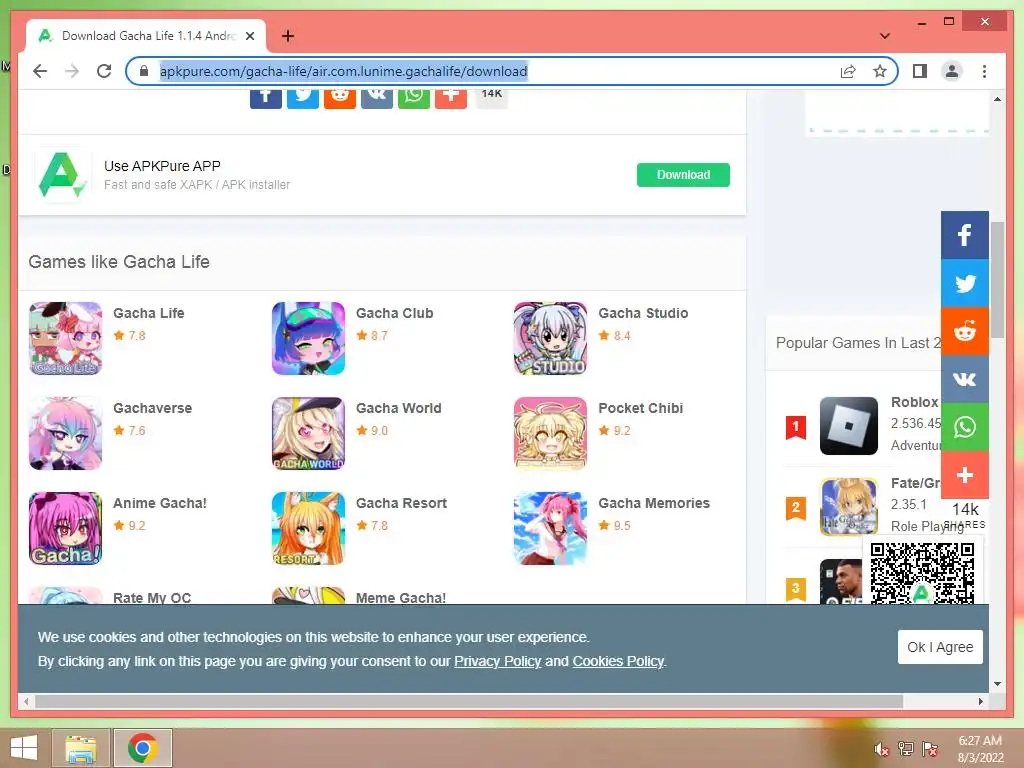The image size is (1024, 768).
Task: Share on Facebook in floating sidebar
Action: [965, 235]
